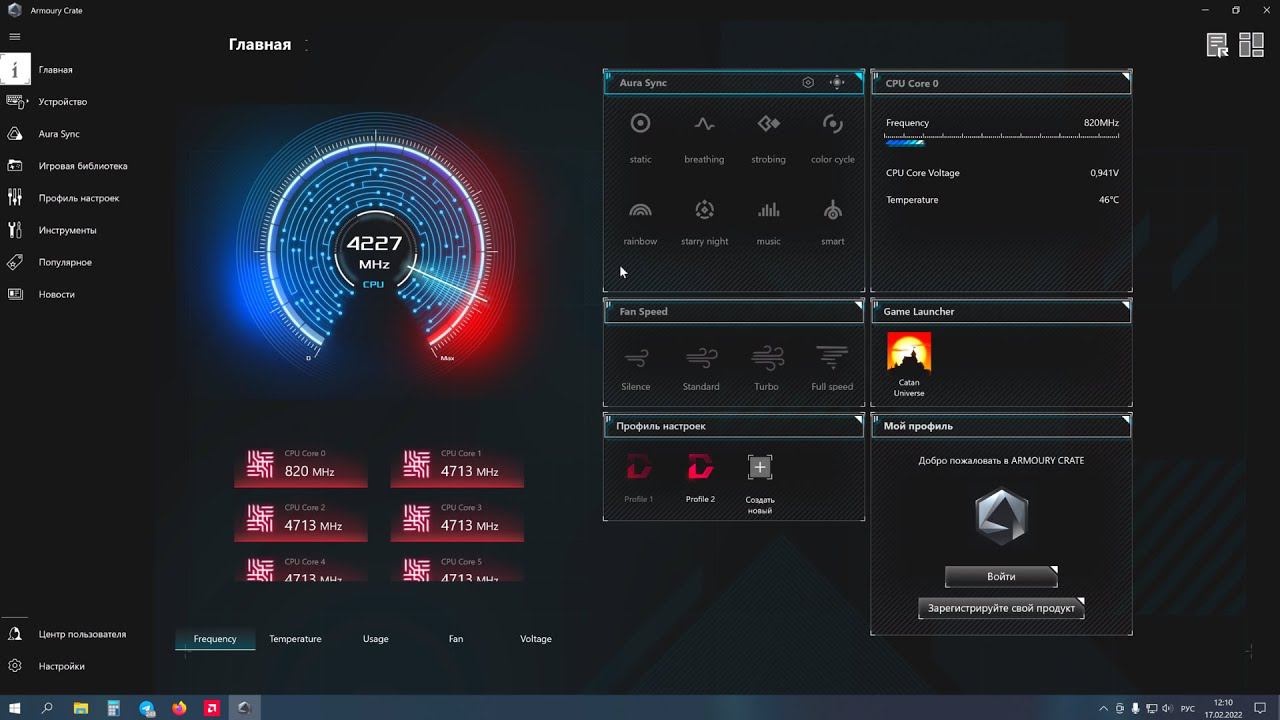
Task: Open Настройки at sidebar bottom
Action: (61, 666)
